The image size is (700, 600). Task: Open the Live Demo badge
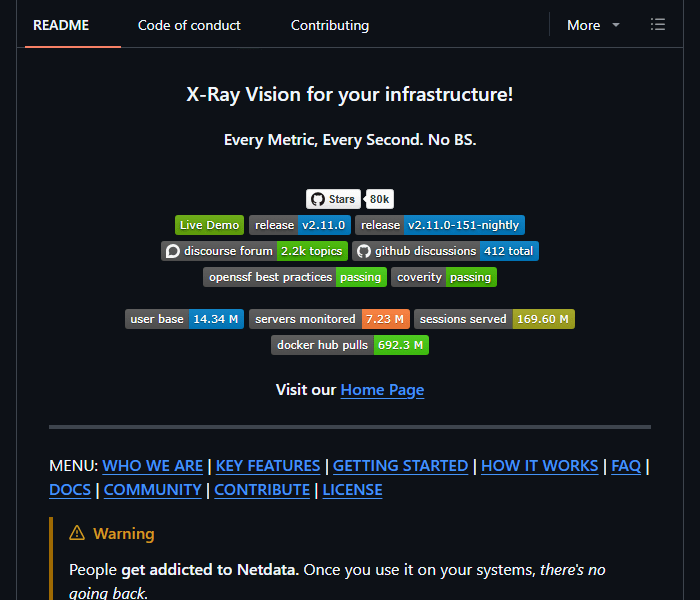tap(209, 225)
